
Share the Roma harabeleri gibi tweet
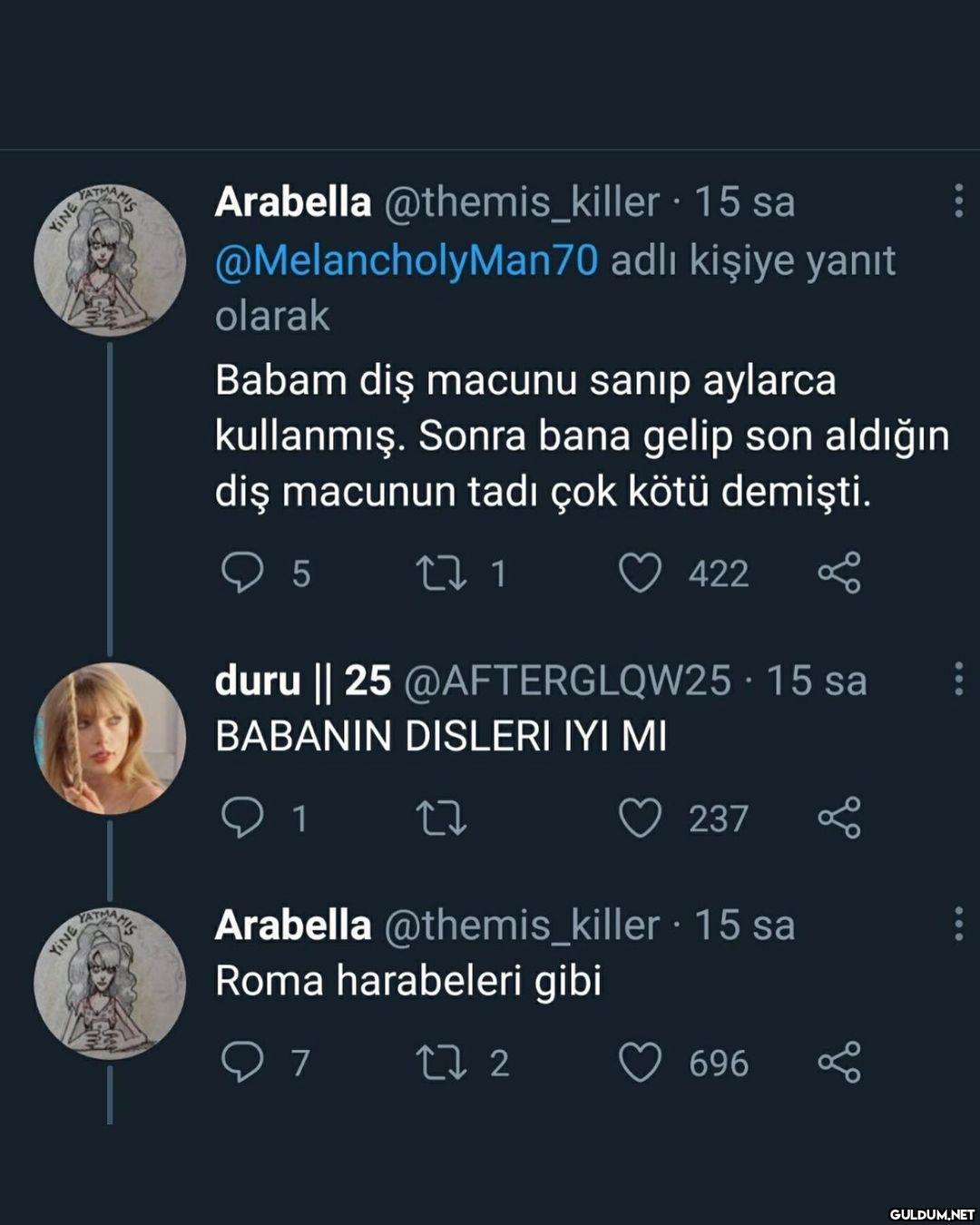click(839, 1063)
